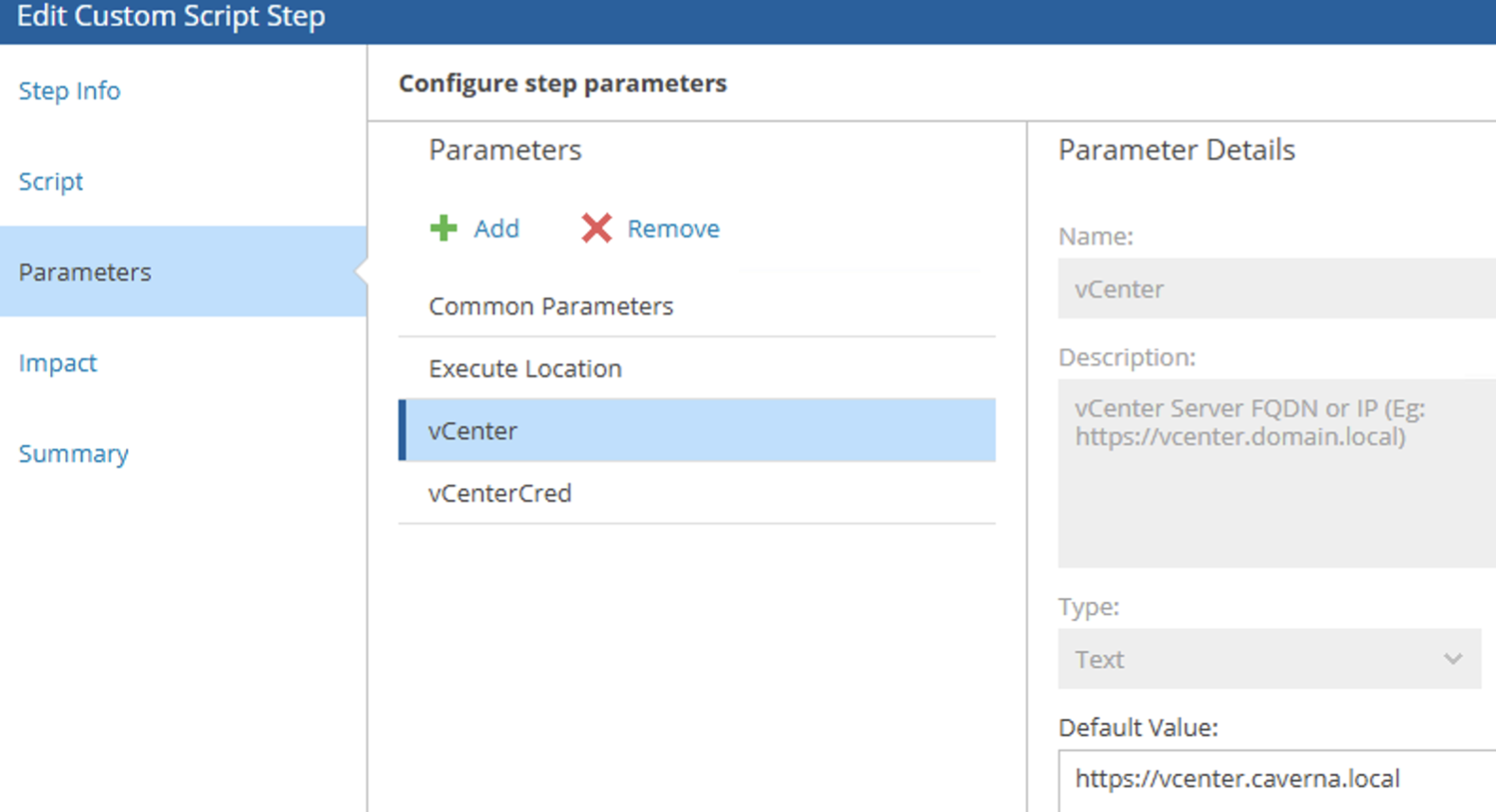1496x812 pixels.
Task: Click the red X Remove icon
Action: click(x=597, y=228)
